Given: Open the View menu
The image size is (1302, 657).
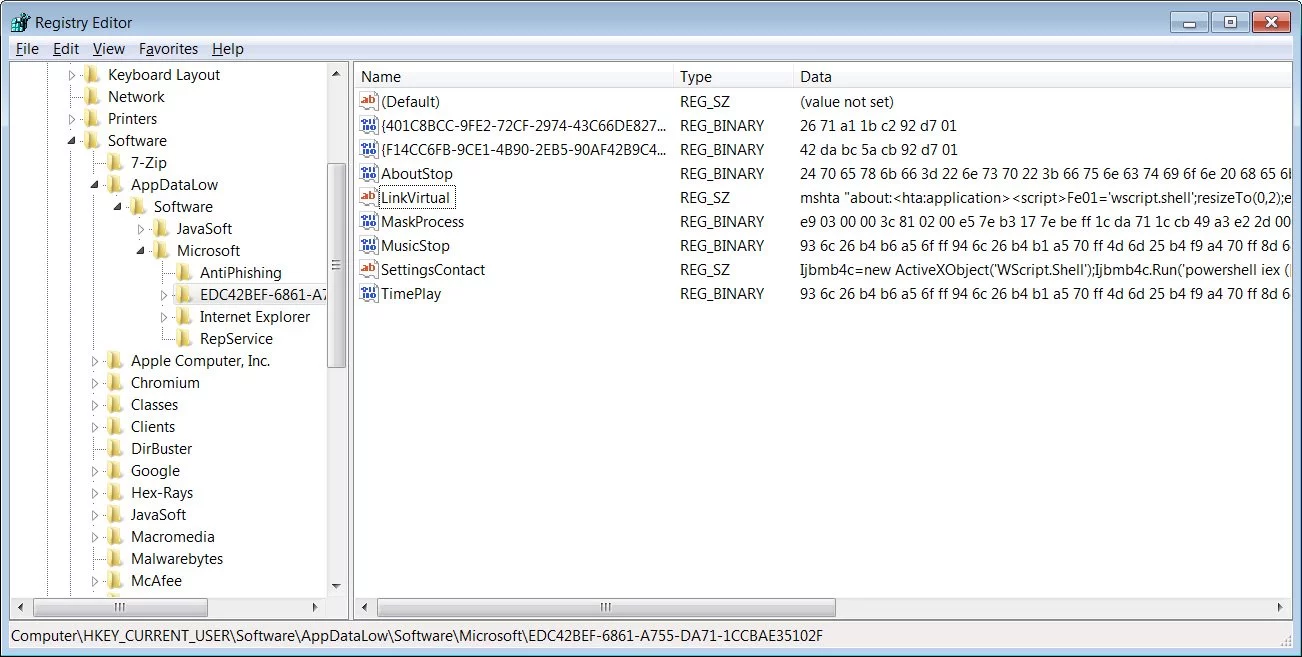Looking at the screenshot, I should (x=108, y=49).
